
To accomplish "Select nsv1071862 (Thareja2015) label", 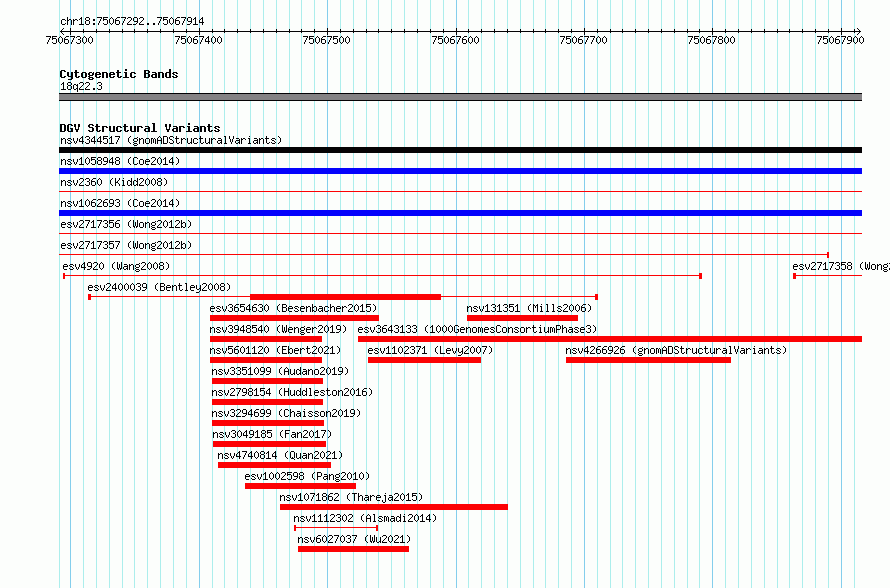I will (351, 497).
